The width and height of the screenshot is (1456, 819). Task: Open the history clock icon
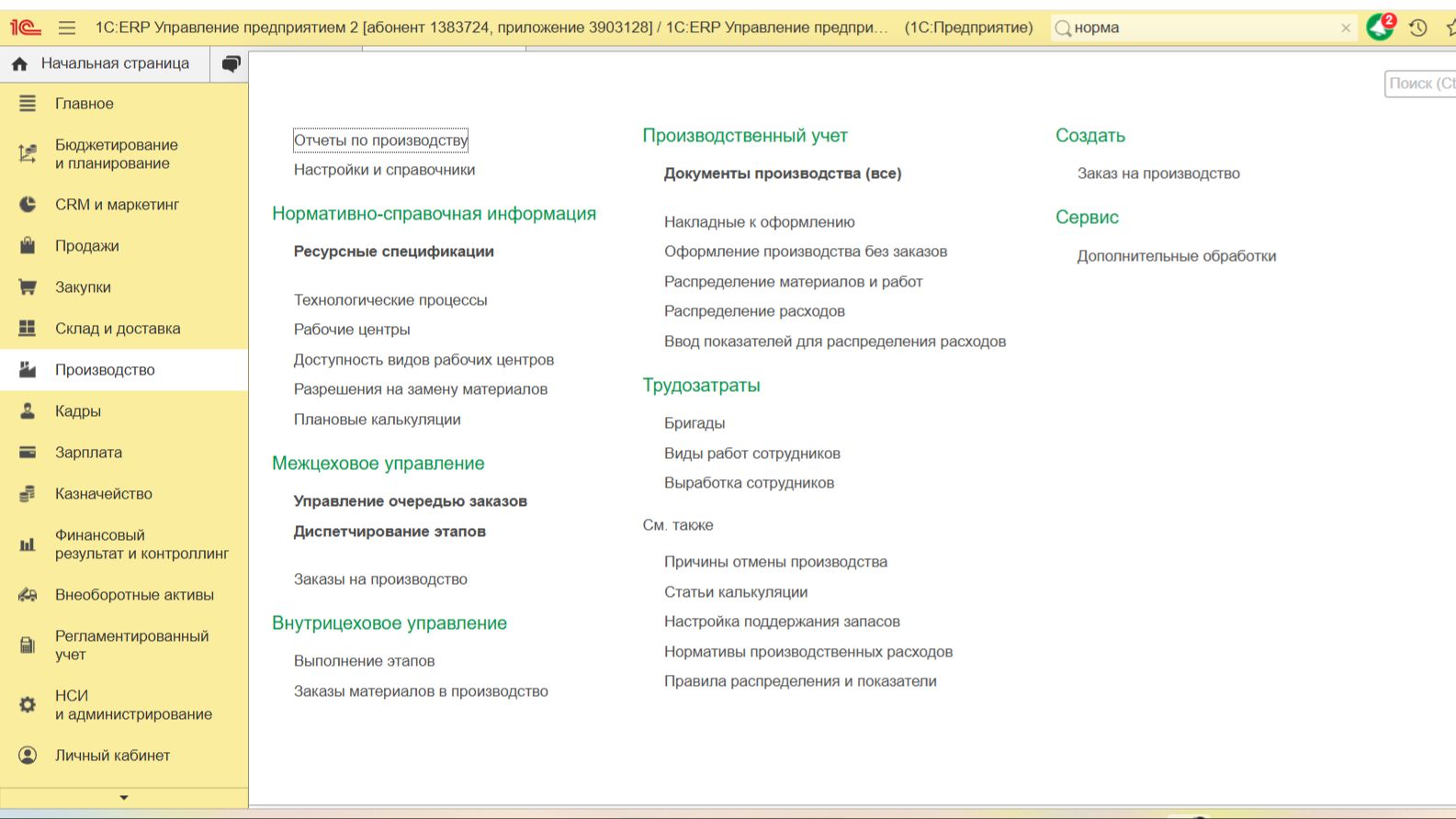[1418, 28]
